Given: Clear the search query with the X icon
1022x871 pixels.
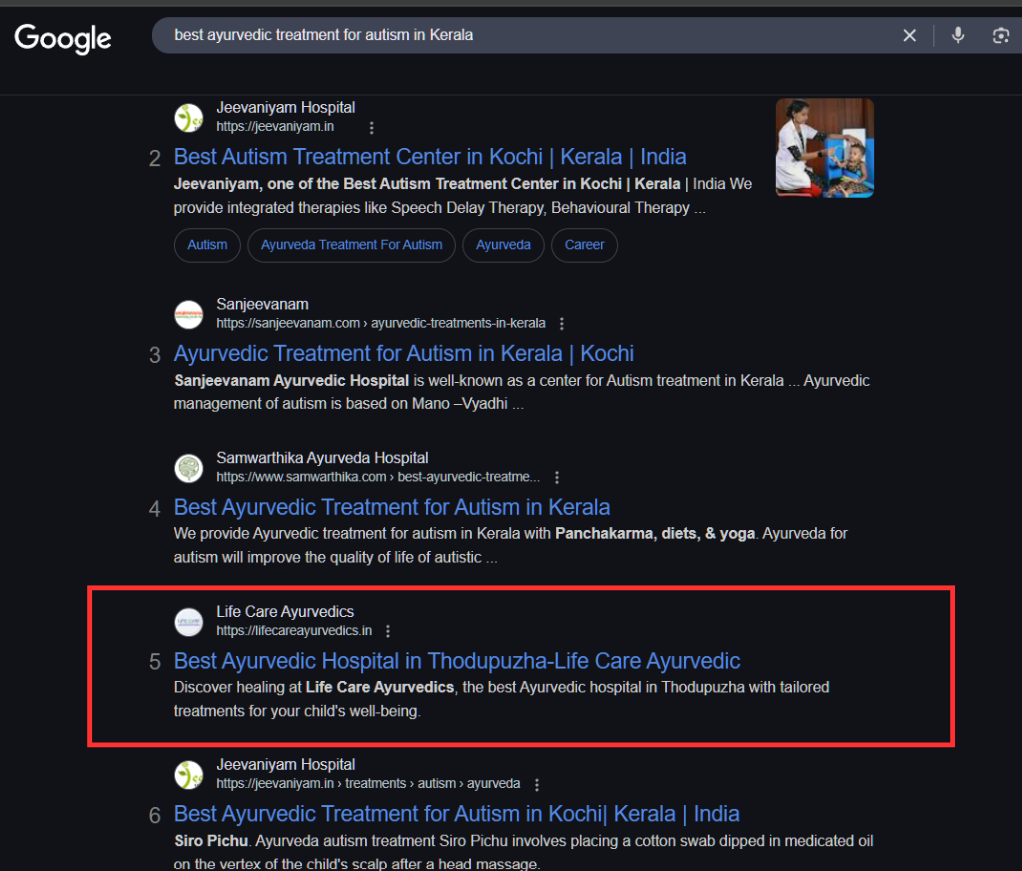Looking at the screenshot, I should [x=909, y=35].
